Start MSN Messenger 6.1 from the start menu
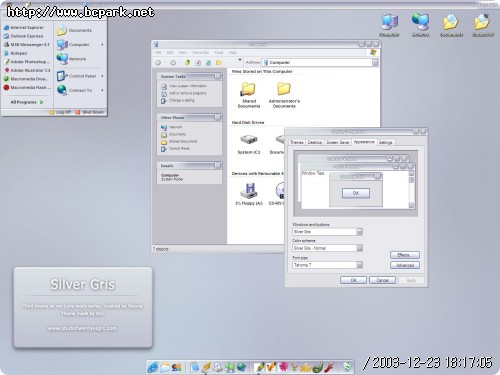 pyautogui.click(x=27, y=45)
